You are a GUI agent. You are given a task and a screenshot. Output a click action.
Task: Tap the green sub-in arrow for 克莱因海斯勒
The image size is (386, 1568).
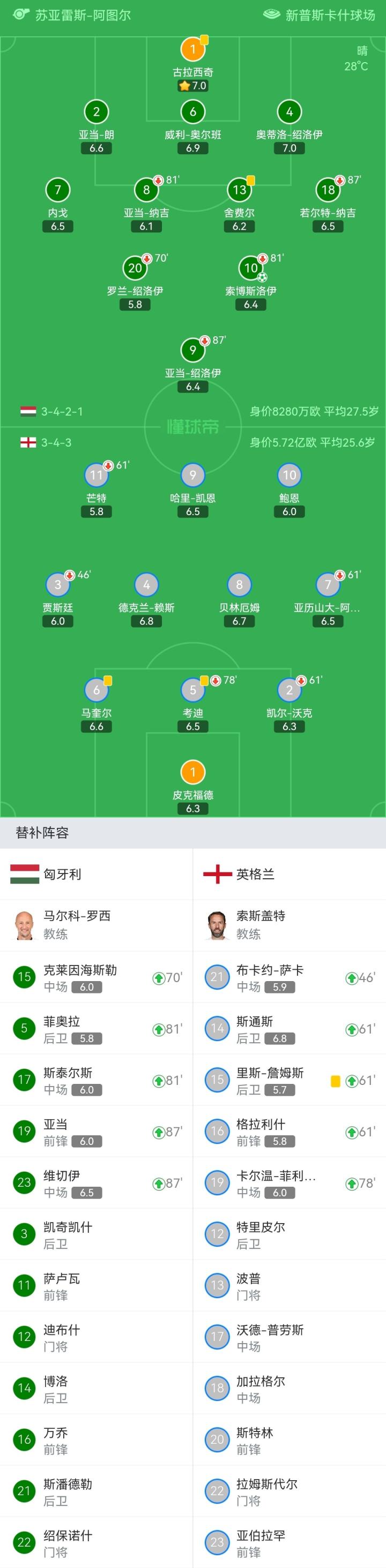pyautogui.click(x=159, y=977)
